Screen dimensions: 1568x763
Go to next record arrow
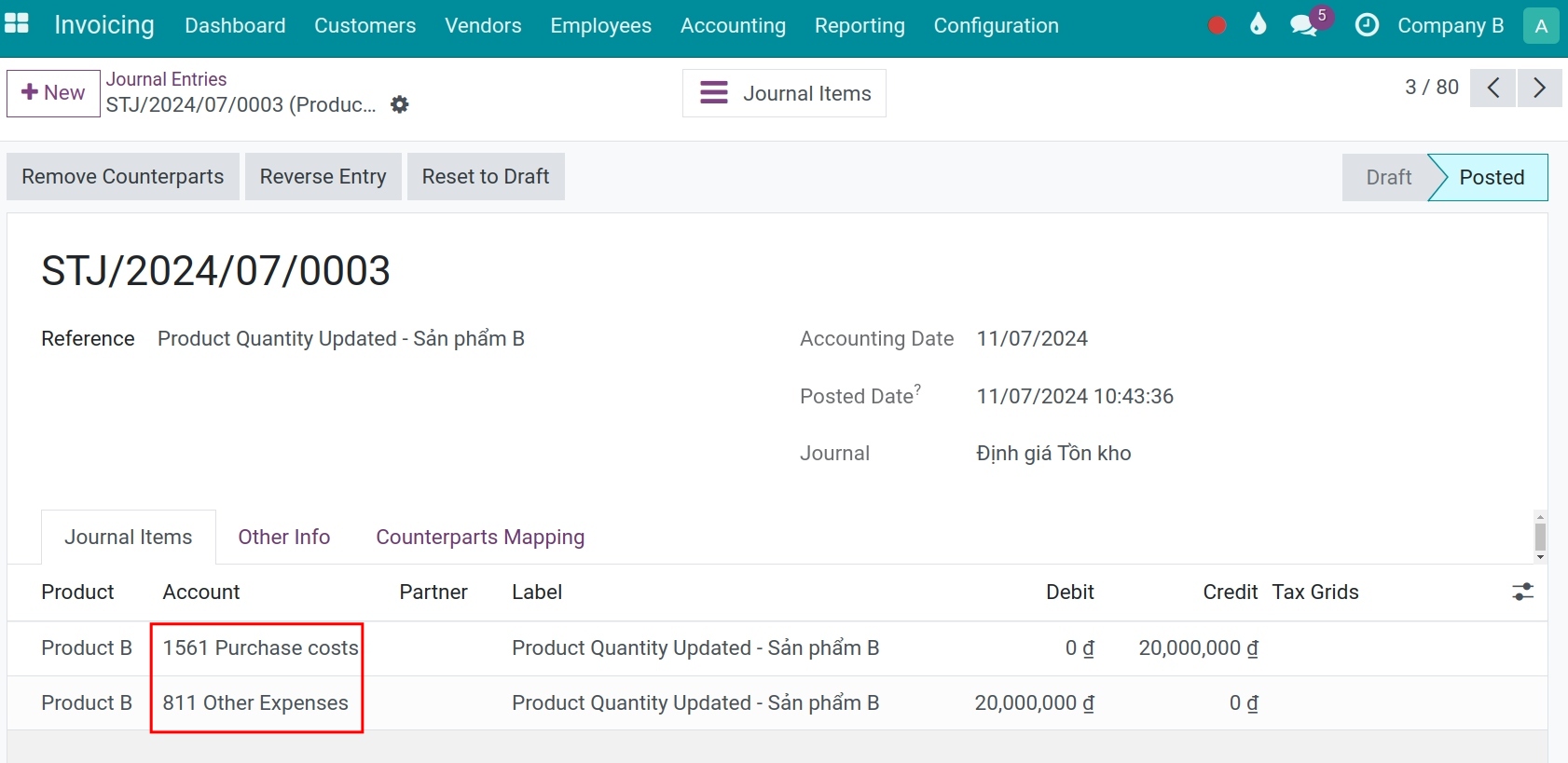(1539, 88)
